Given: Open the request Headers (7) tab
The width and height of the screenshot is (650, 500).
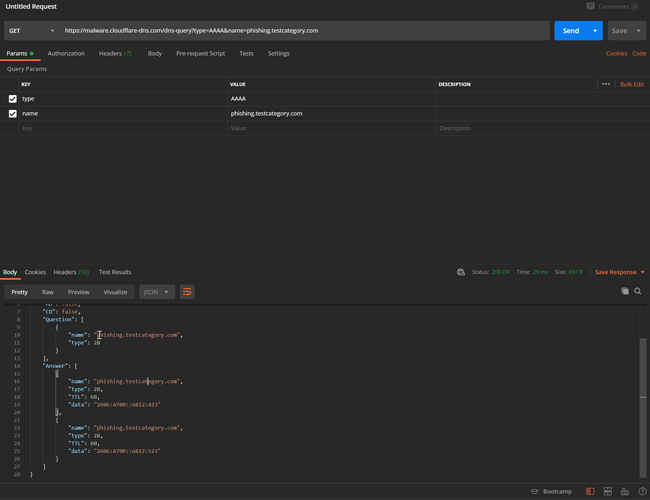Looking at the screenshot, I should (115, 53).
